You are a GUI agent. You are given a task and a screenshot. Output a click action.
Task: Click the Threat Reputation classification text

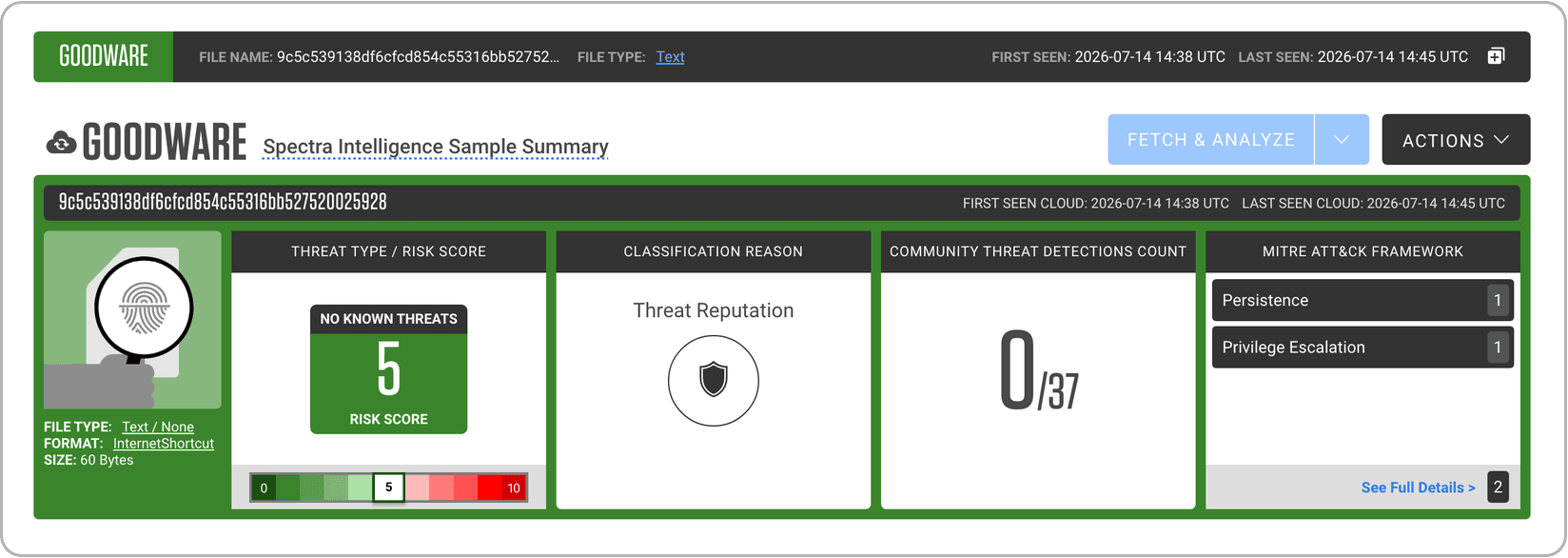pyautogui.click(x=714, y=310)
